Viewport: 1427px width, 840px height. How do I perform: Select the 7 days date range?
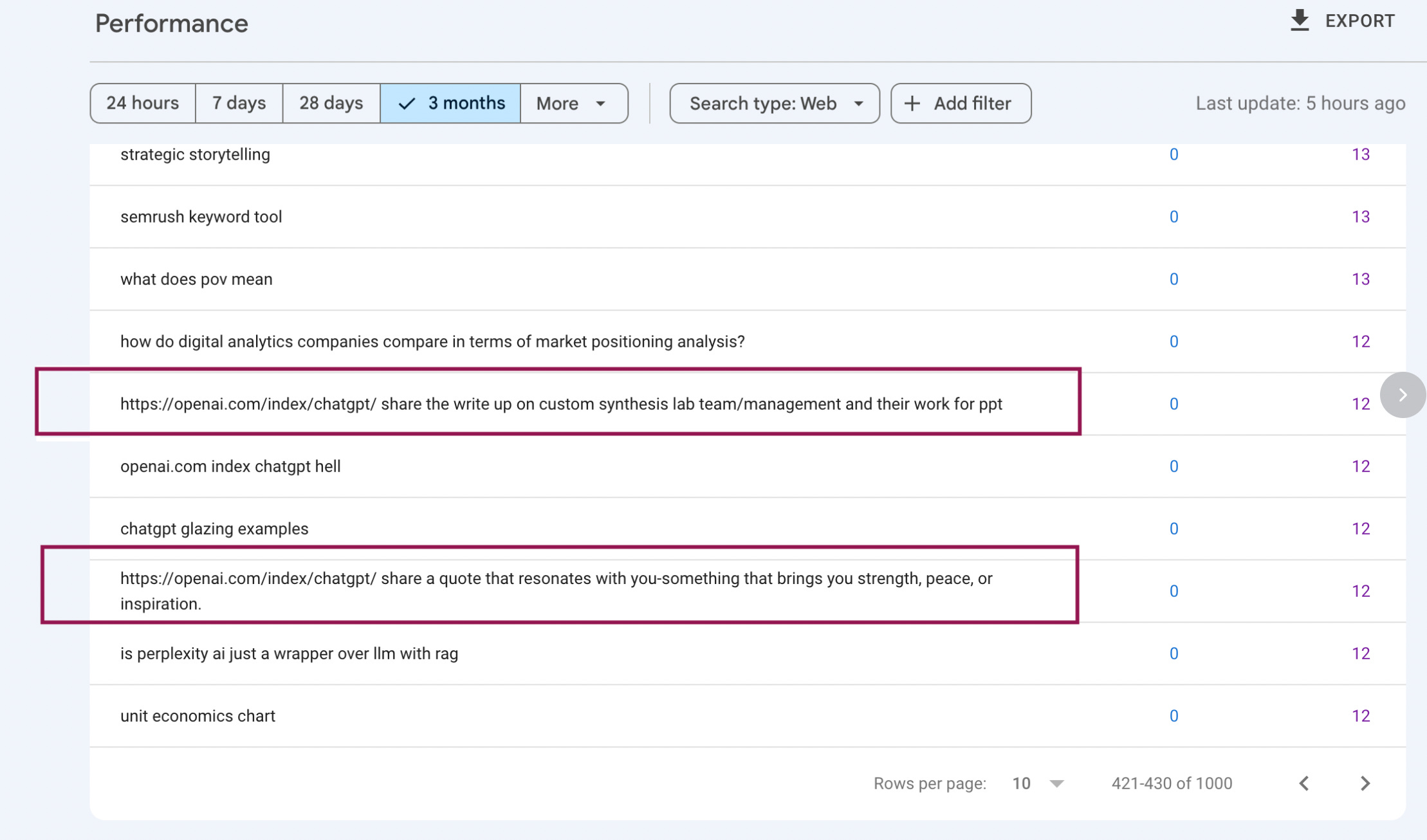click(239, 104)
